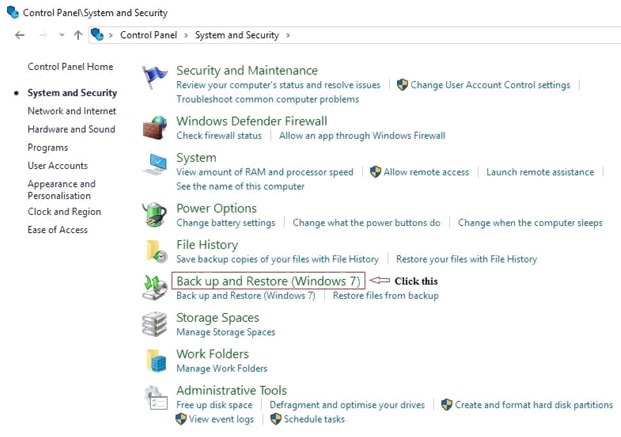Click Change User Account Control settings link
Screen dimensions: 621x437
click(490, 85)
